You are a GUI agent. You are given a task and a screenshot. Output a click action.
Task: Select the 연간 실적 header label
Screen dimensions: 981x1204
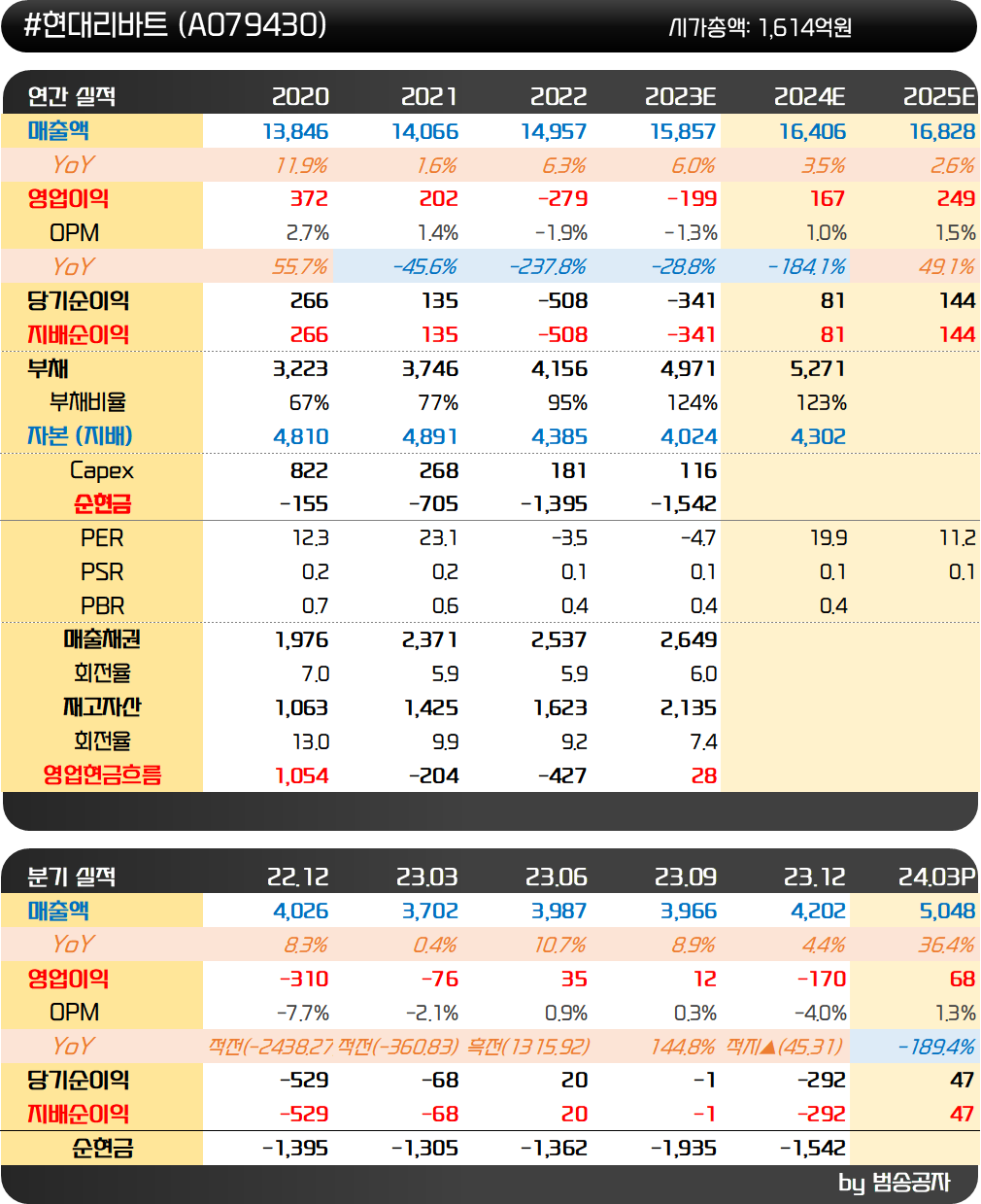click(x=71, y=96)
